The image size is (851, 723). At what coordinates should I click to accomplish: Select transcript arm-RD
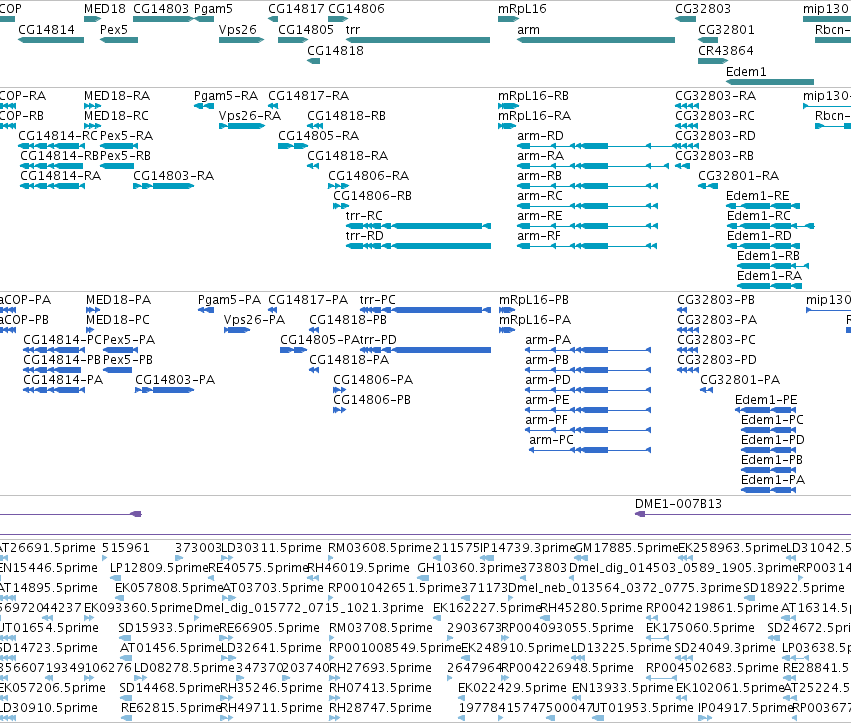(541, 136)
